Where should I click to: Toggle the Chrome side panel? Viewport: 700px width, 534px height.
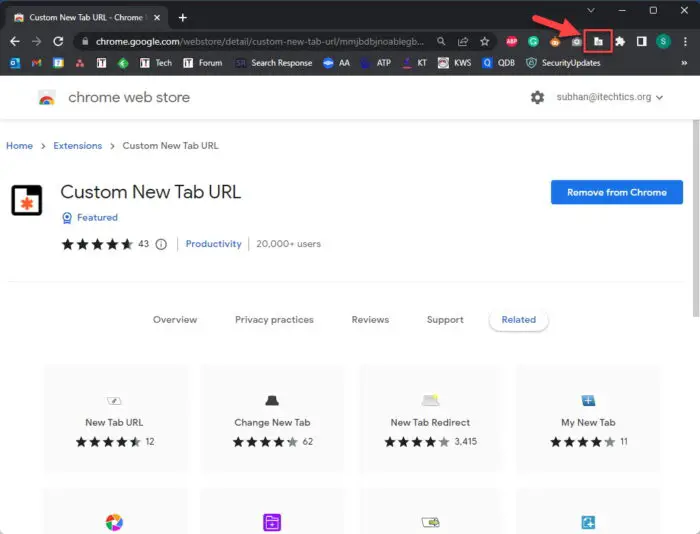point(641,41)
